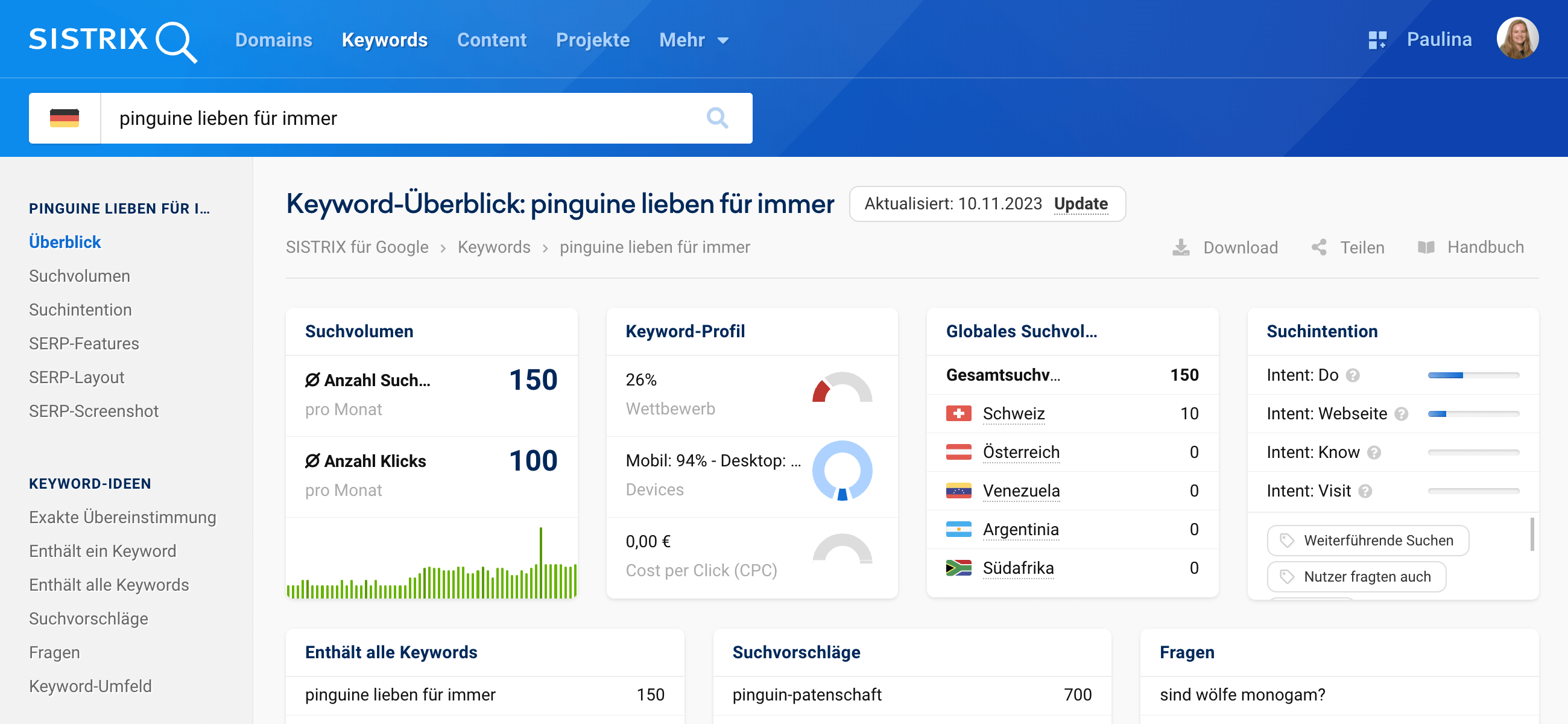Switch to the Projekte tab

tap(592, 40)
